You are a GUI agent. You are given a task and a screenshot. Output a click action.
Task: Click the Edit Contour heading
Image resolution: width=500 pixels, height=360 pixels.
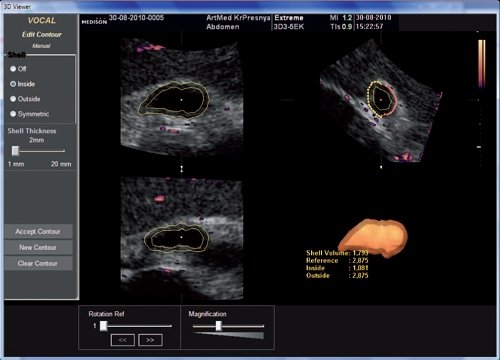click(x=42, y=35)
